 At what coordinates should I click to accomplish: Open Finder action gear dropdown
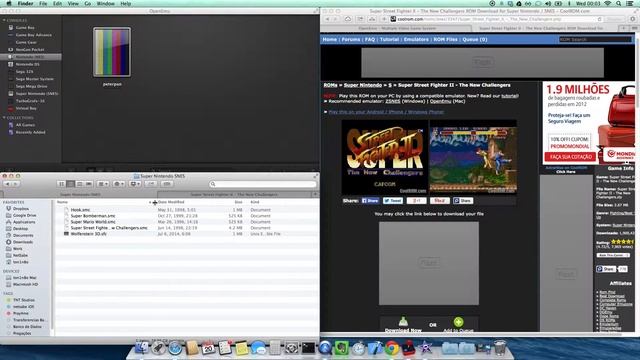click(x=119, y=184)
